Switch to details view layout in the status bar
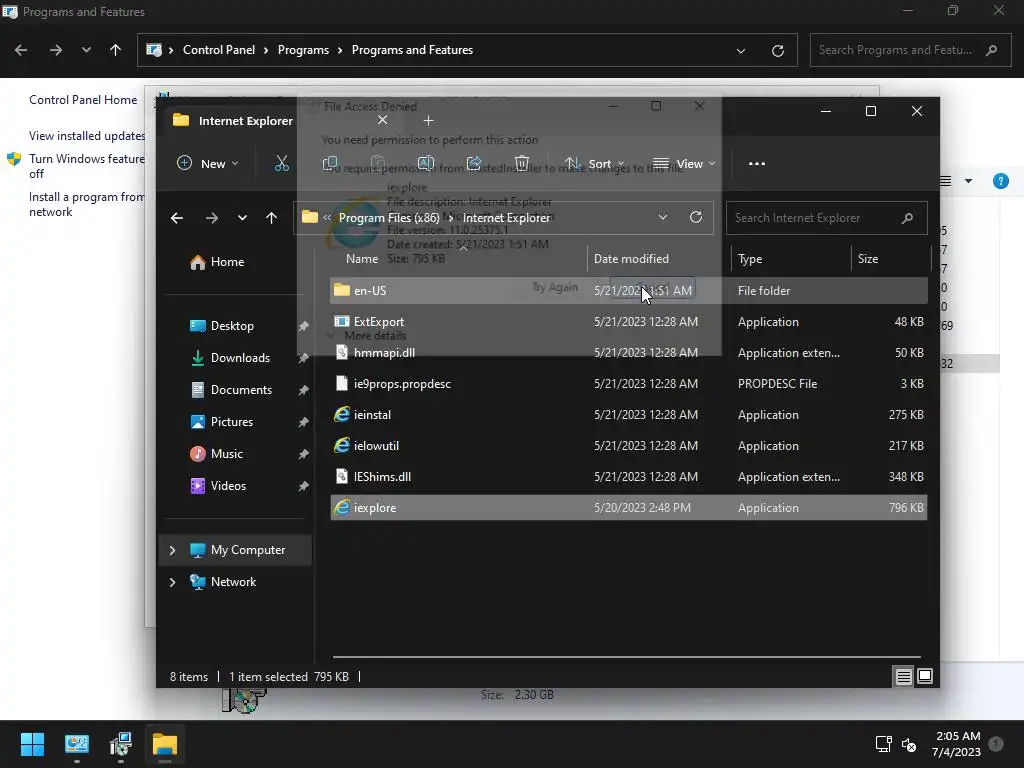Screen dimensions: 1024x768 [904, 677]
